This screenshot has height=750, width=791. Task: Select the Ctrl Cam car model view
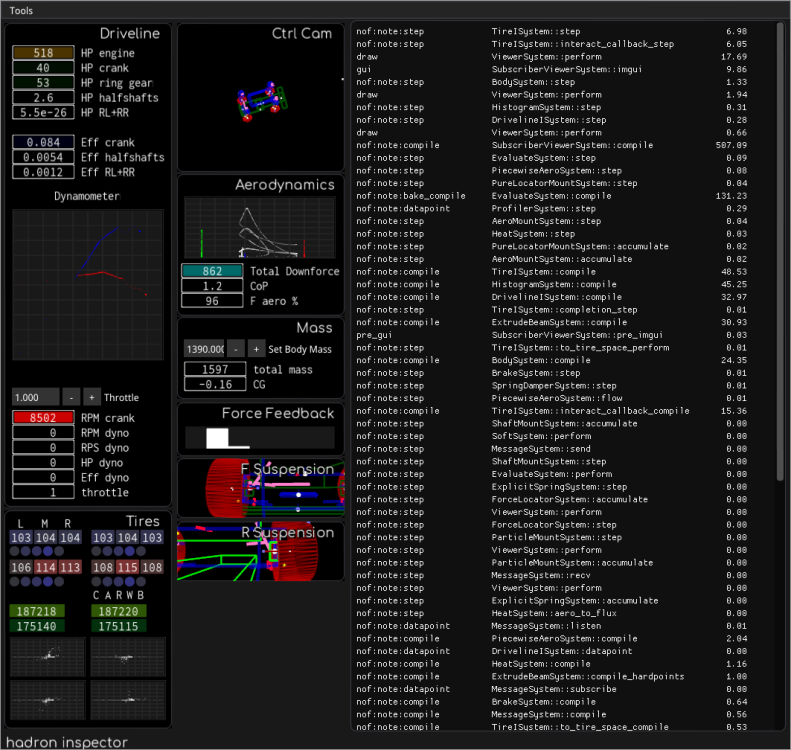pyautogui.click(x=261, y=102)
